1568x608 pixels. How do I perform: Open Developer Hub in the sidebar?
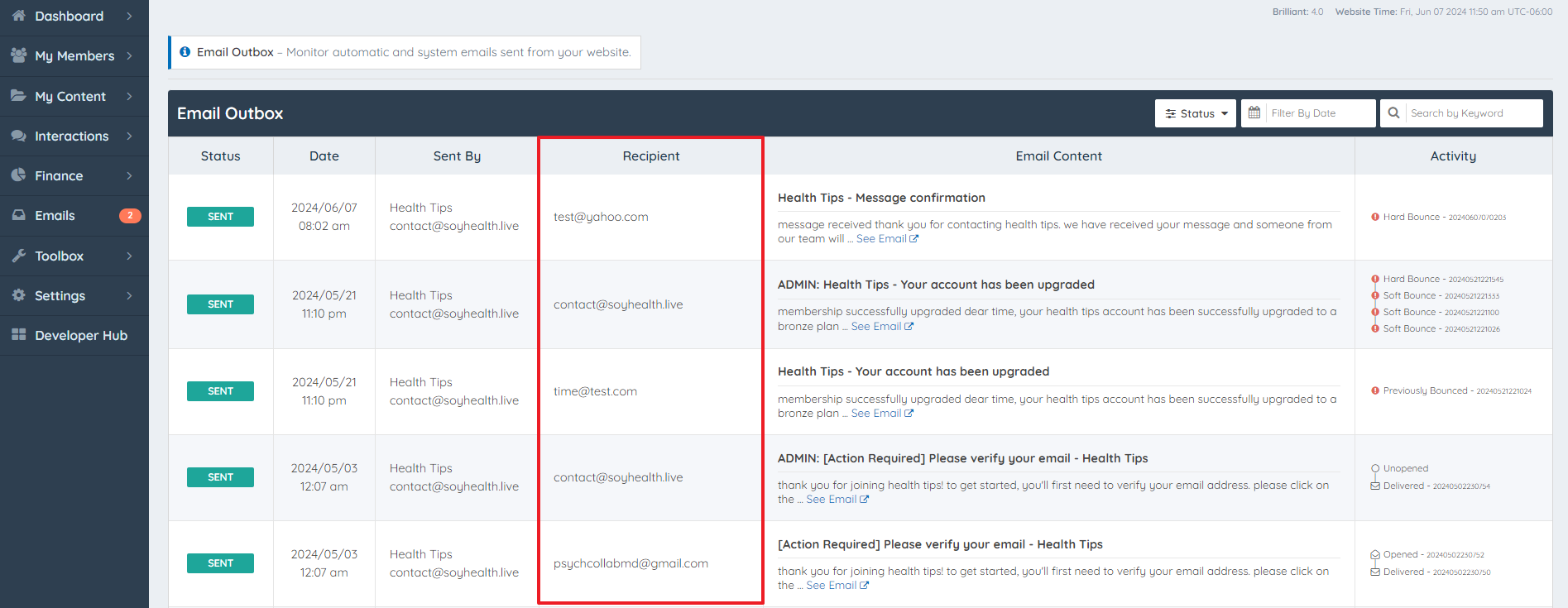(74, 335)
